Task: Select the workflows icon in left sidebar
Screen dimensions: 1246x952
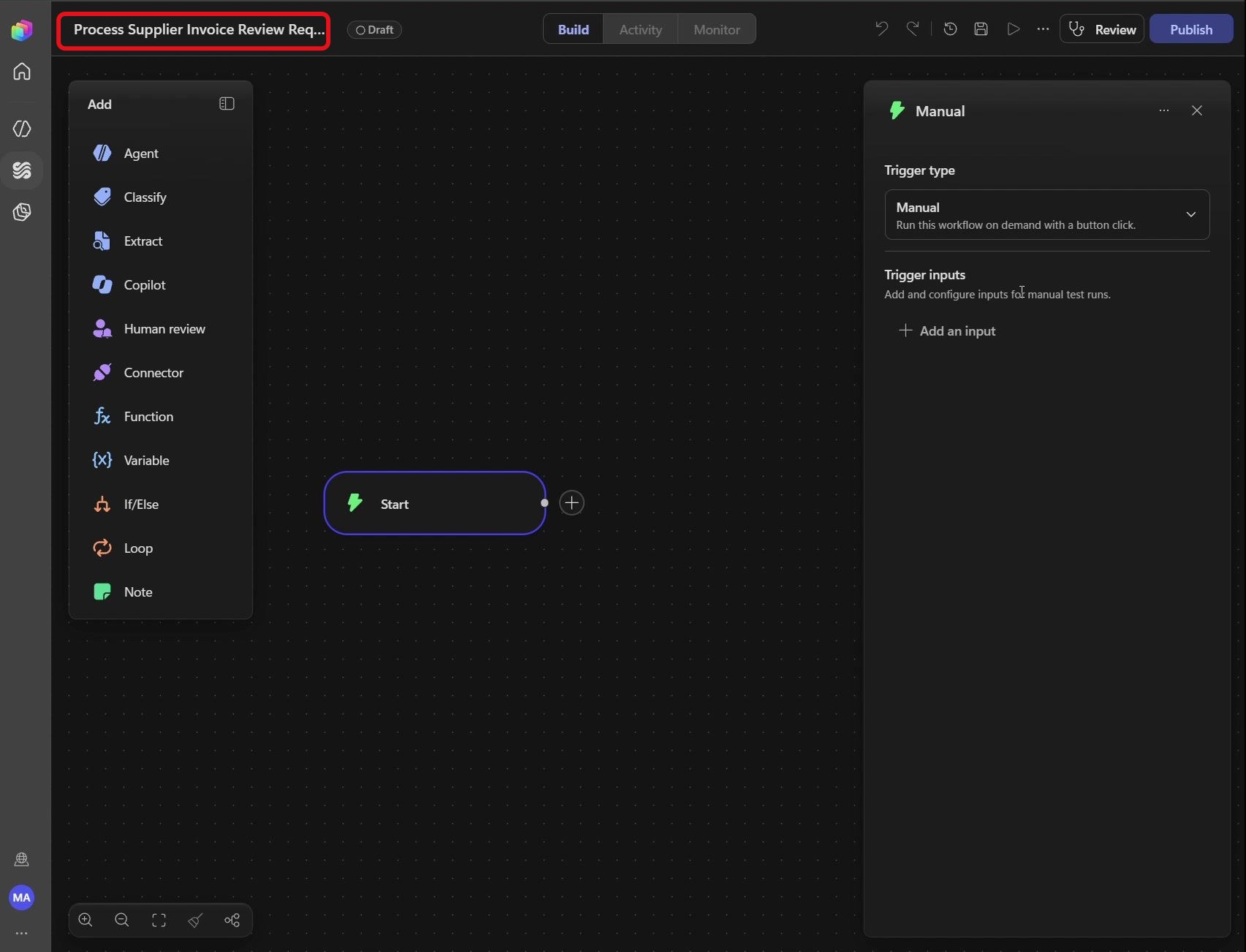Action: 22,170
